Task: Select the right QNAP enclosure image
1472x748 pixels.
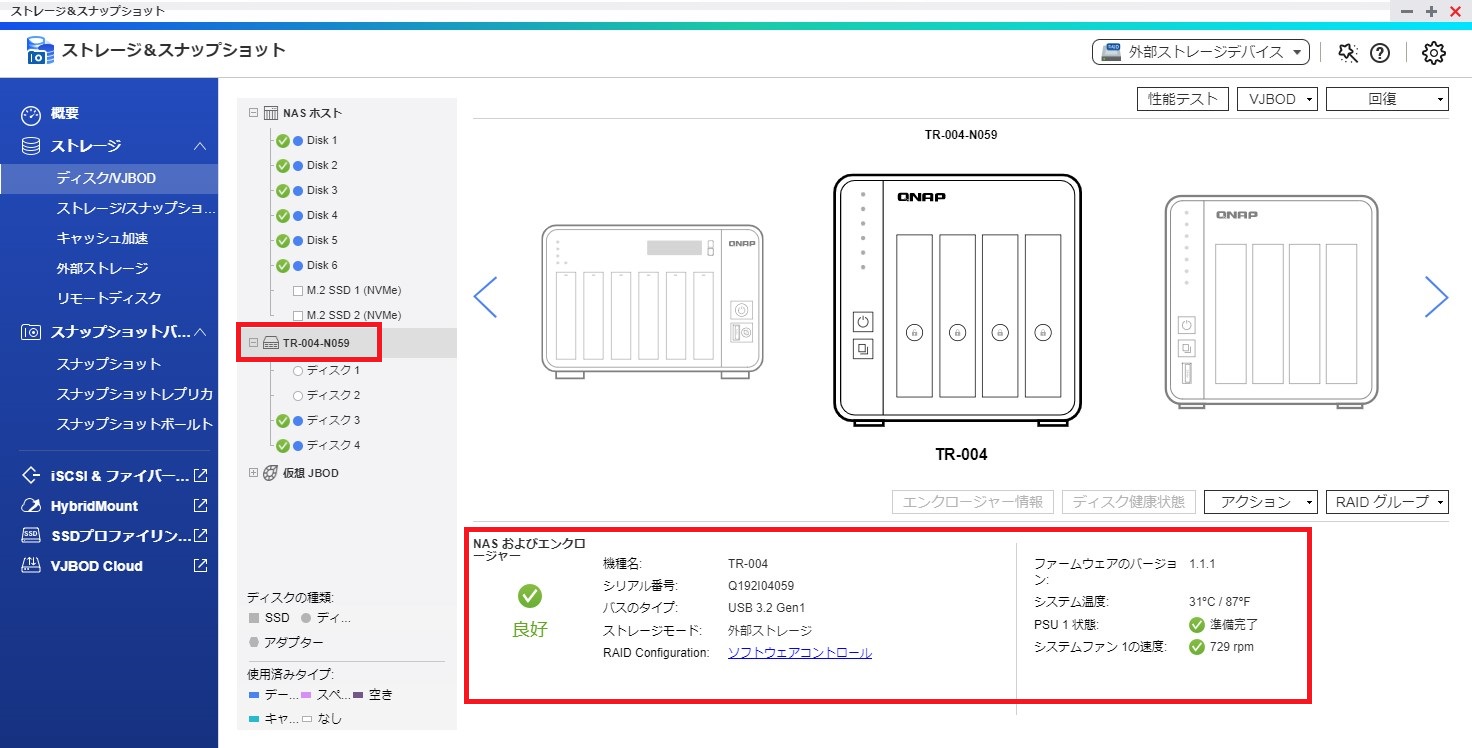Action: [1272, 300]
